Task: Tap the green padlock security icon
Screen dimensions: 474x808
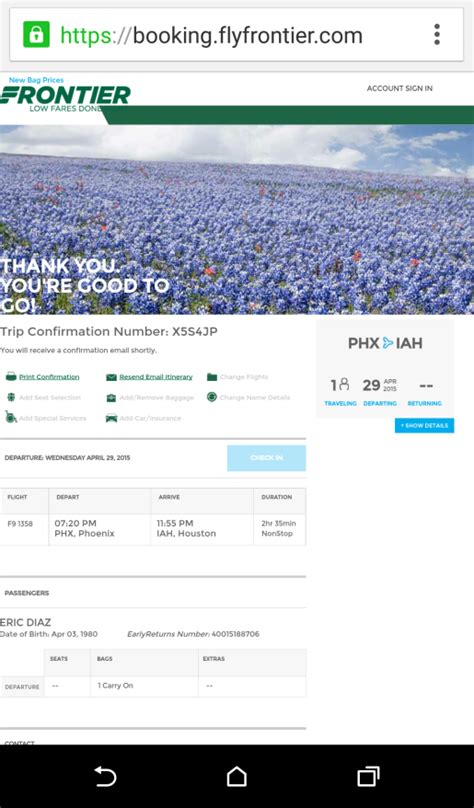Action: point(36,35)
